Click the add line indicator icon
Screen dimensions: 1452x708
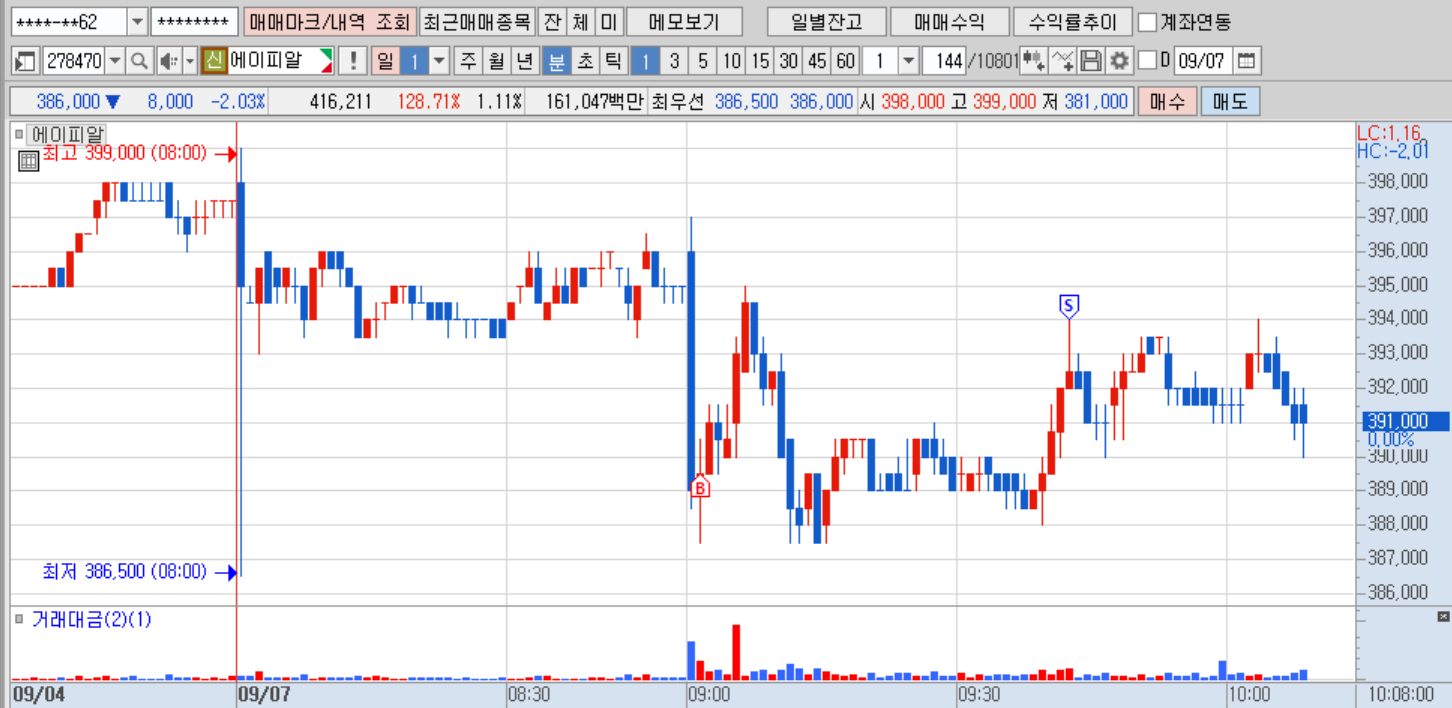click(x=1064, y=61)
